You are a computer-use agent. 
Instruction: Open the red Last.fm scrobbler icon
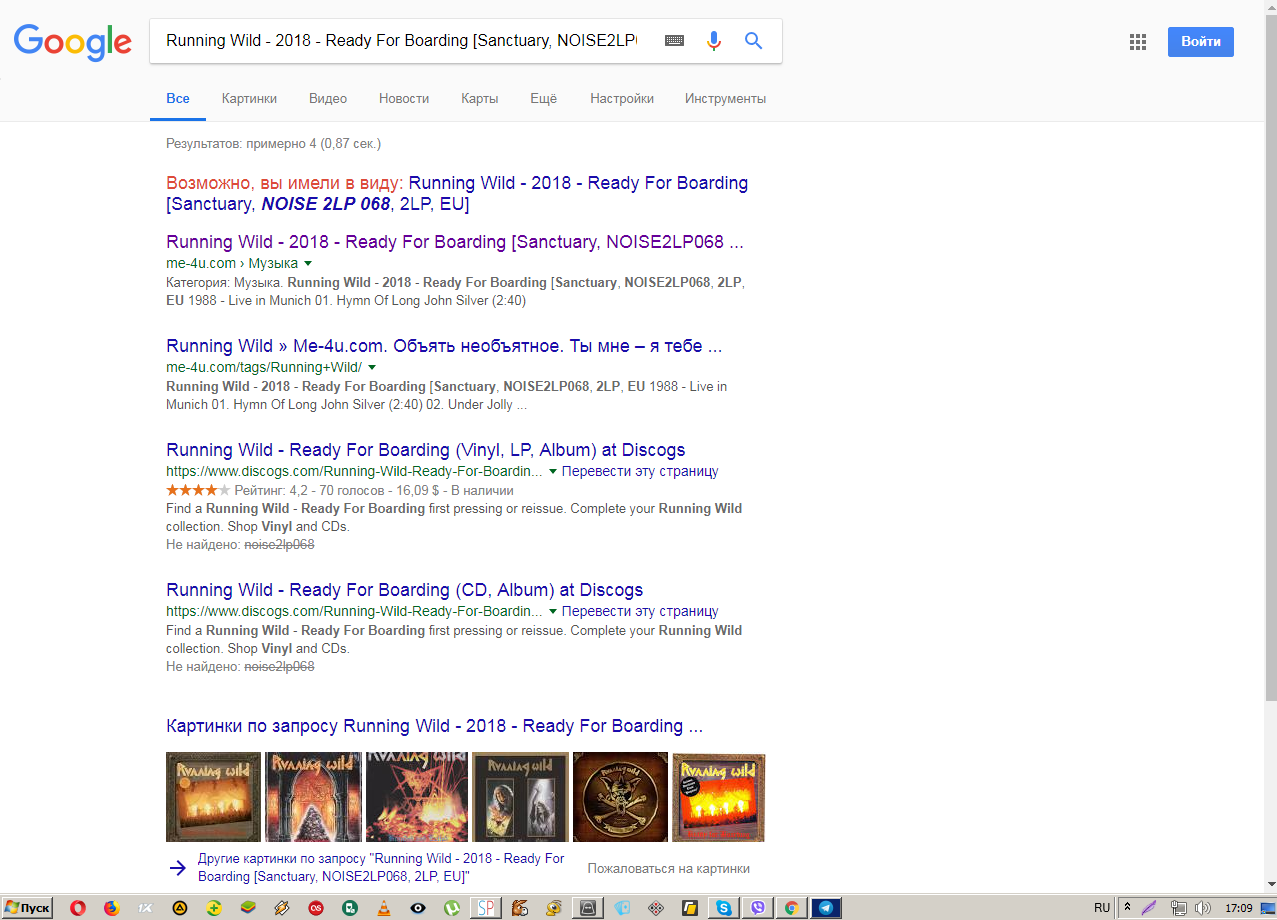tap(316, 908)
